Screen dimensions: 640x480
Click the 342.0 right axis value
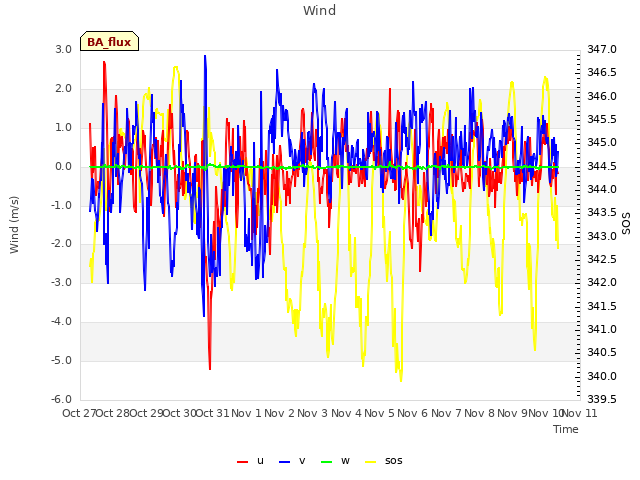click(602, 282)
